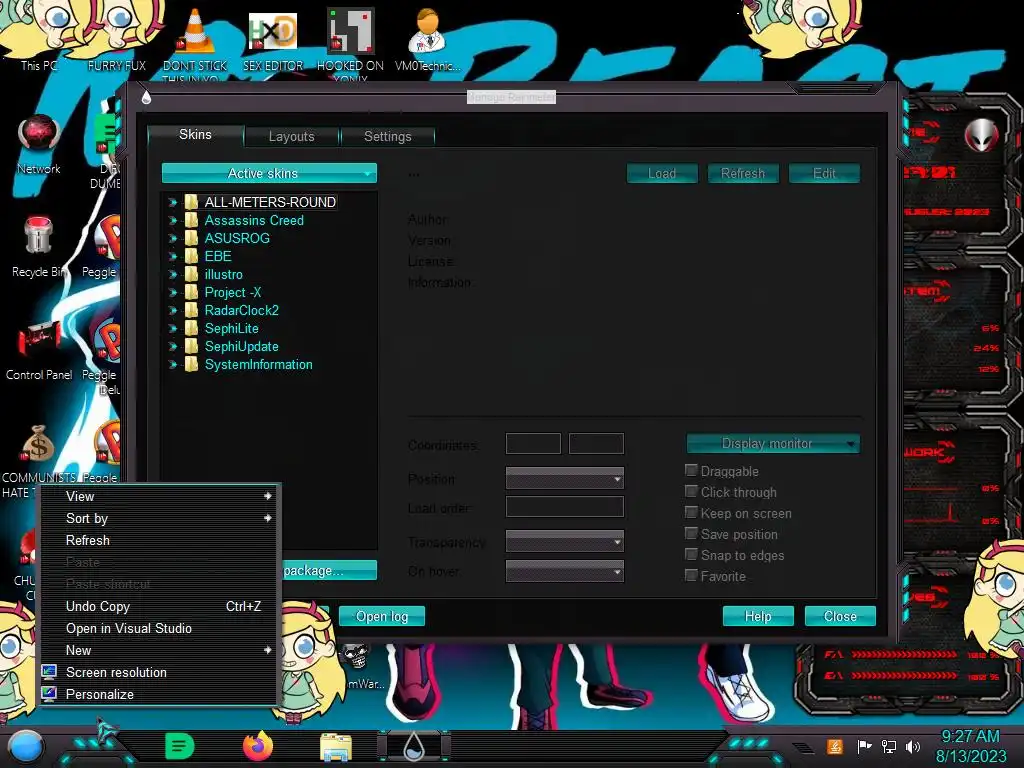This screenshot has height=768, width=1024.
Task: Click the first Coordinates input field
Action: 533,443
